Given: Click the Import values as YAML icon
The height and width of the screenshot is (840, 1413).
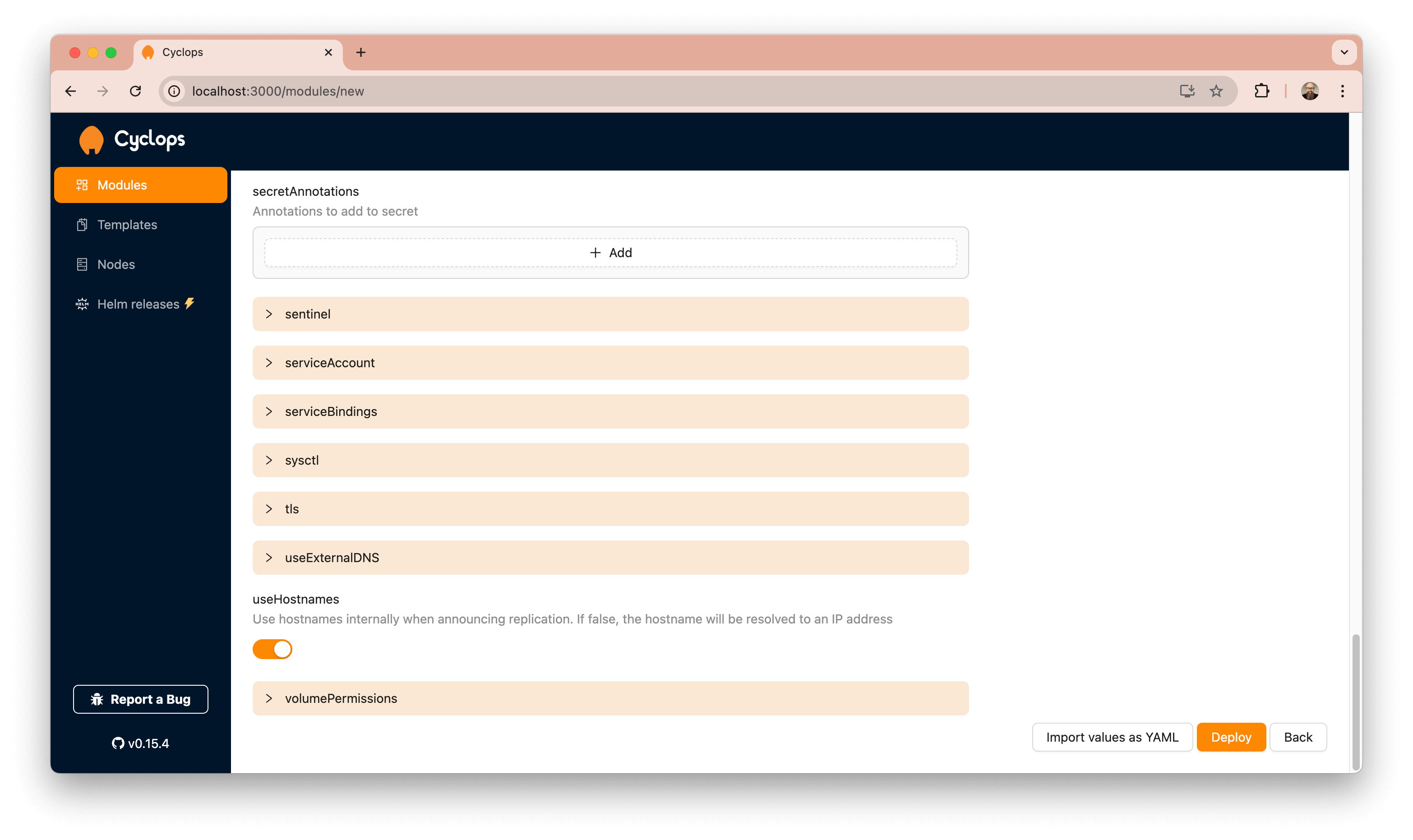Looking at the screenshot, I should click(x=1113, y=737).
